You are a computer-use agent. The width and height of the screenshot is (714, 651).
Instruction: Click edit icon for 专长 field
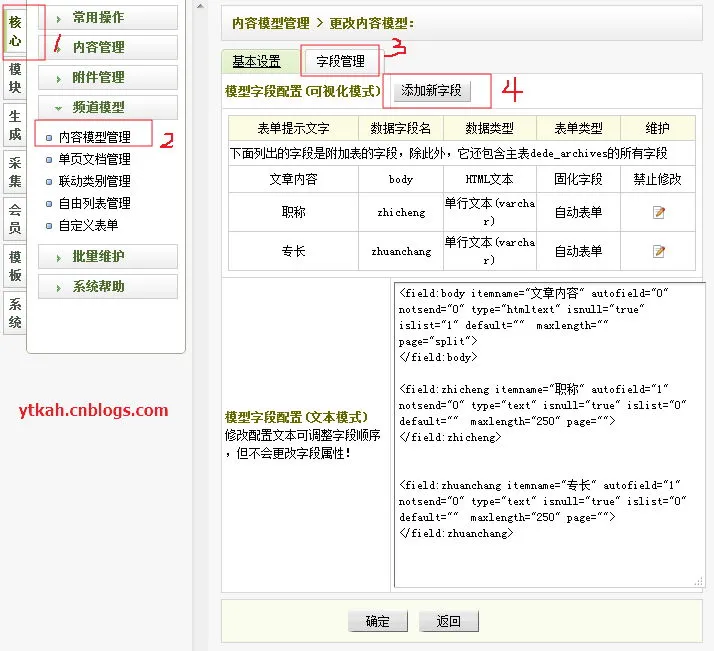coord(658,251)
